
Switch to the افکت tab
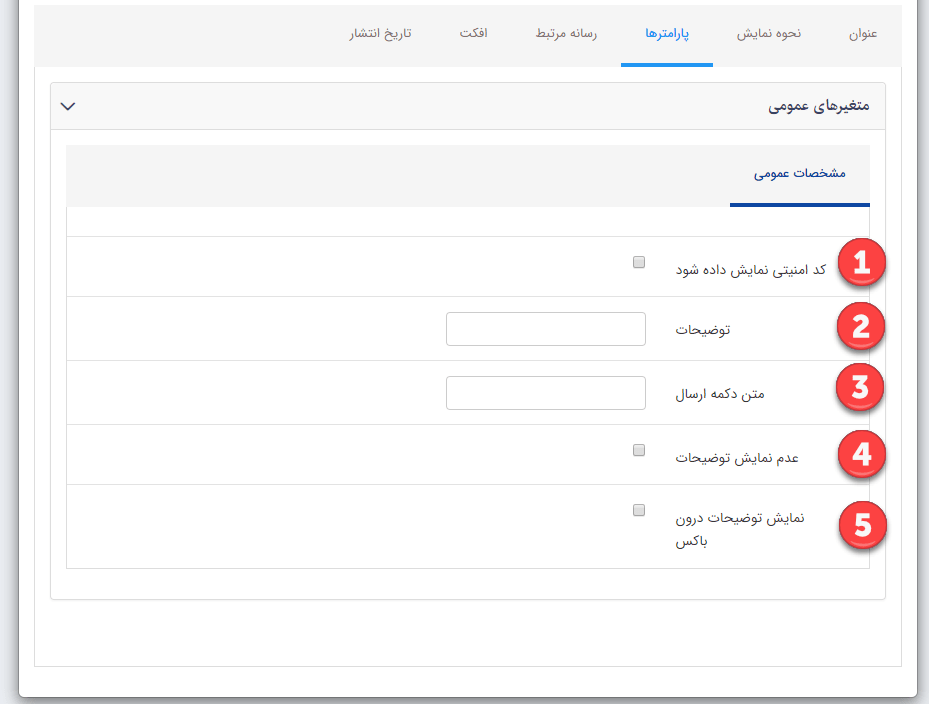[473, 33]
